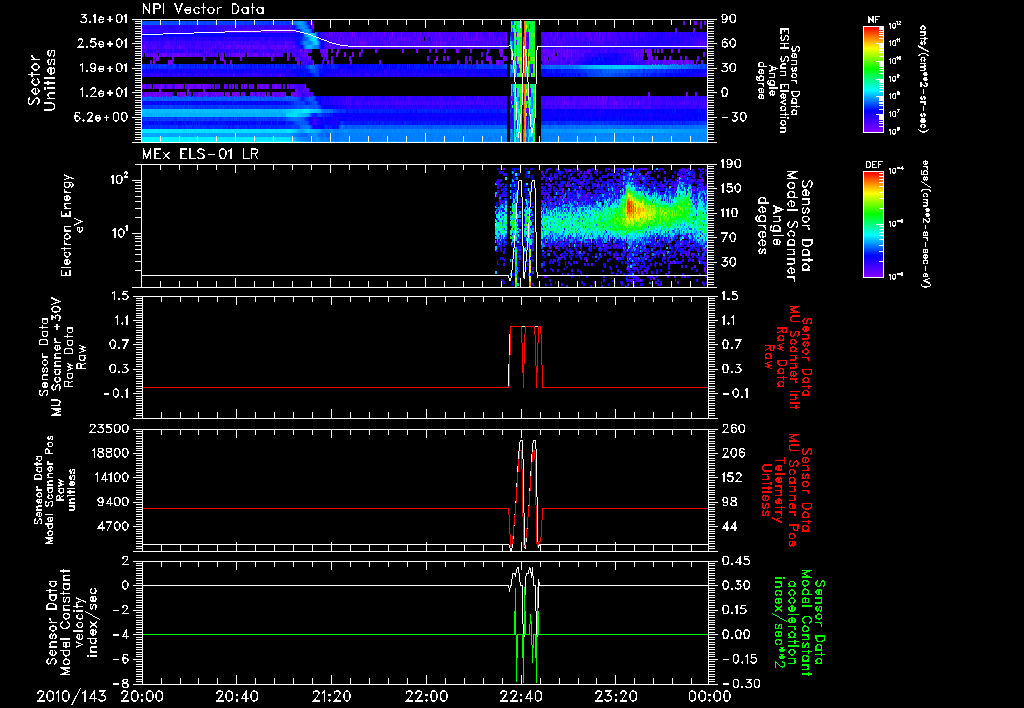Click the '00:00' time tick label

(x=711, y=697)
